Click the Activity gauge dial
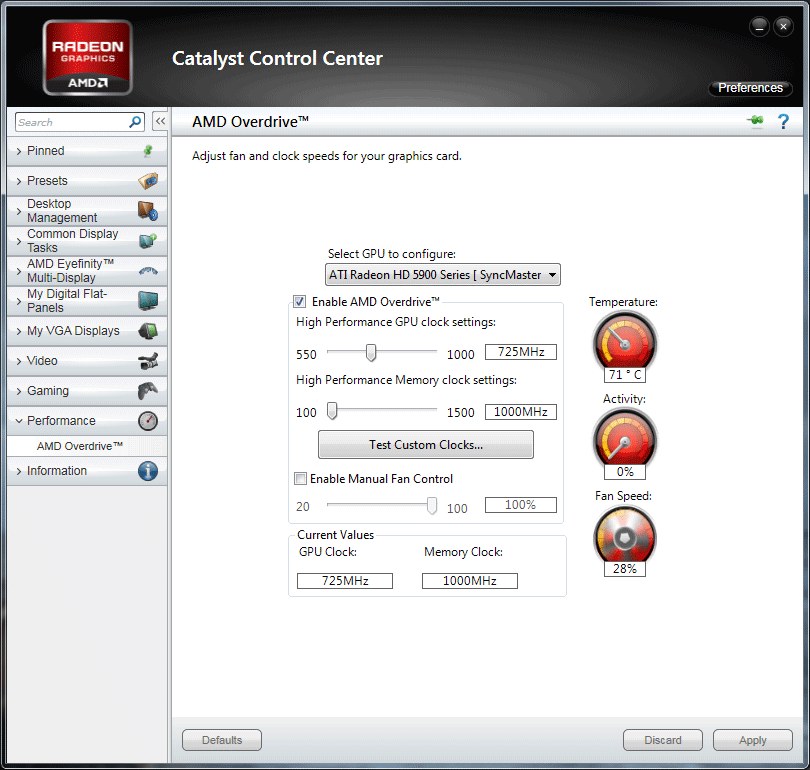 (x=625, y=439)
